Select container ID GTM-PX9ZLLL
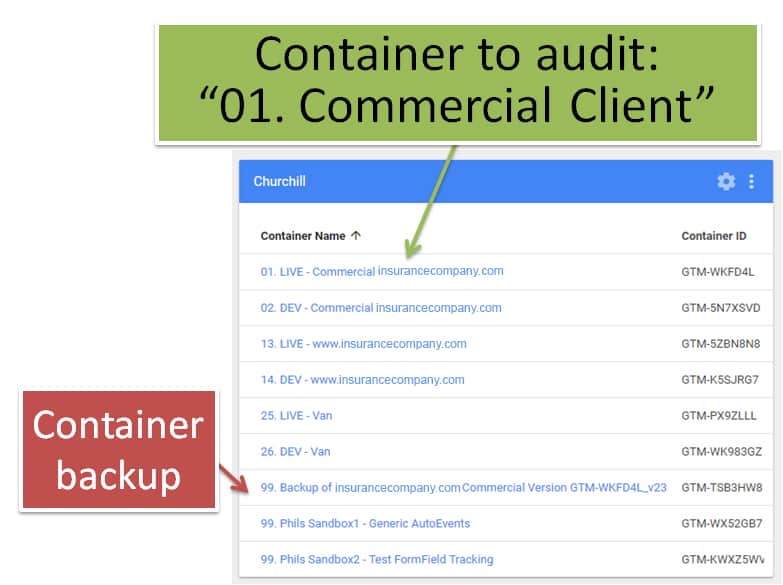 (718, 416)
